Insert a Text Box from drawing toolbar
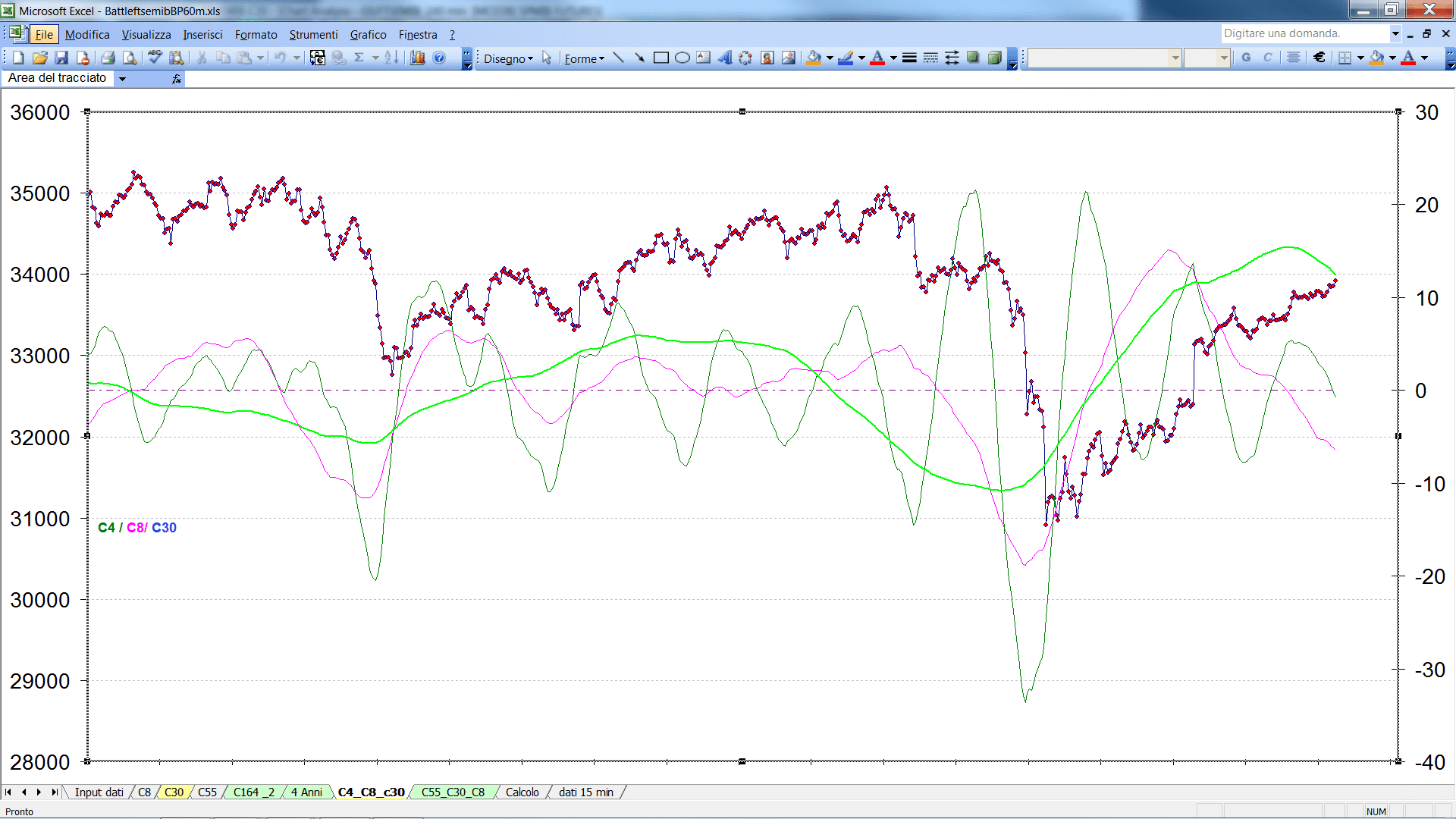1456x819 pixels. pyautogui.click(x=703, y=58)
